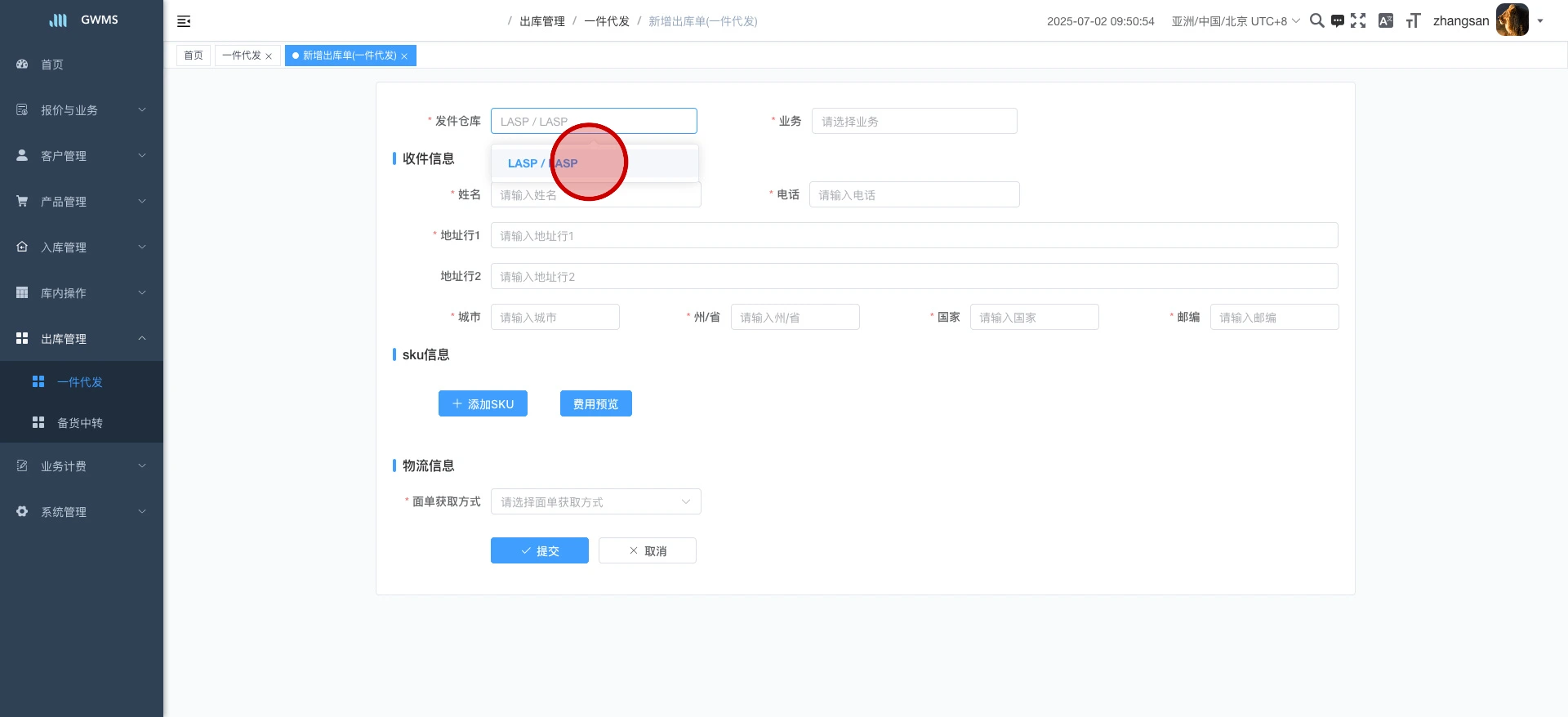Click the 添加SKU button
The height and width of the screenshot is (717, 1568).
pyautogui.click(x=483, y=404)
